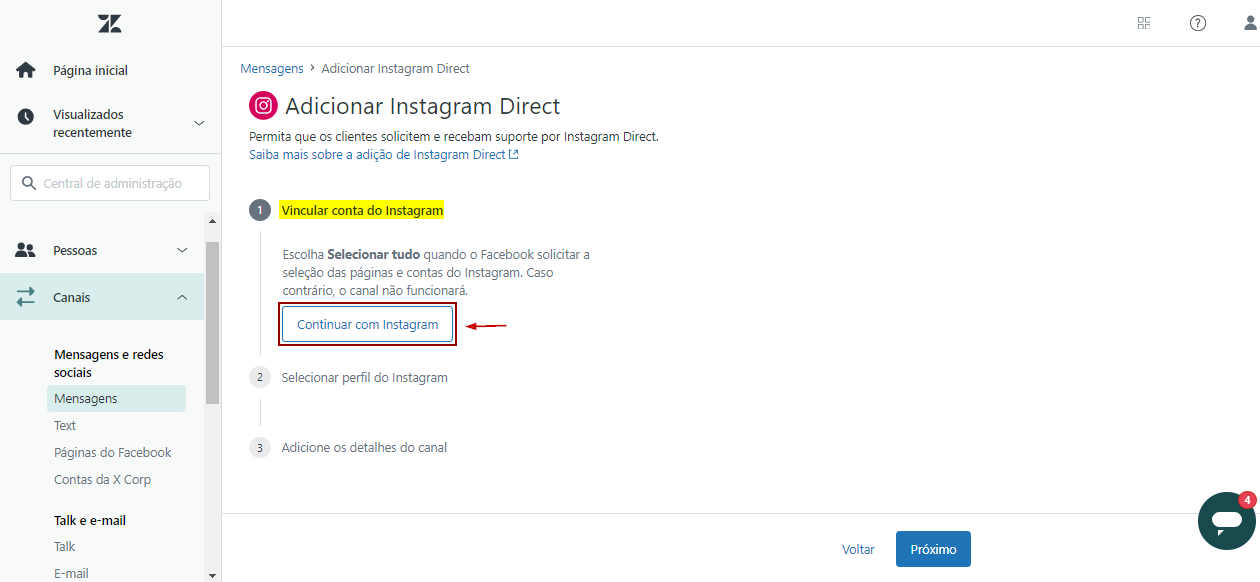Open Saiba mais sobre Instagram Direct link
The width and height of the screenshot is (1260, 582).
383,155
